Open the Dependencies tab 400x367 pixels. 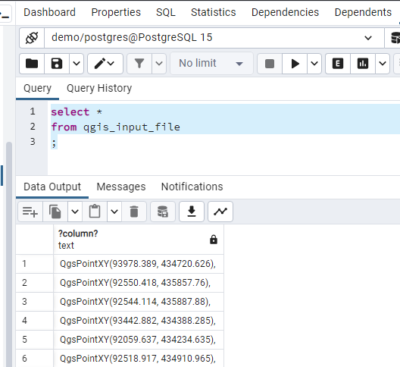pyautogui.click(x=285, y=12)
